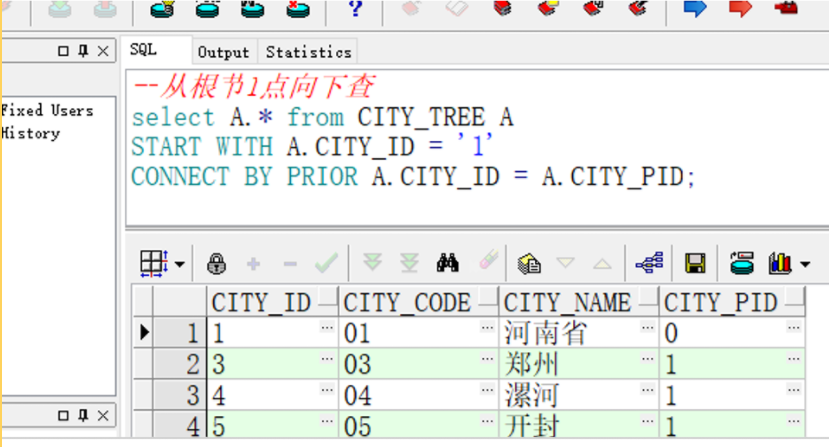Click the red arrow toolbar icon
The width and height of the screenshot is (829, 447).
740,8
